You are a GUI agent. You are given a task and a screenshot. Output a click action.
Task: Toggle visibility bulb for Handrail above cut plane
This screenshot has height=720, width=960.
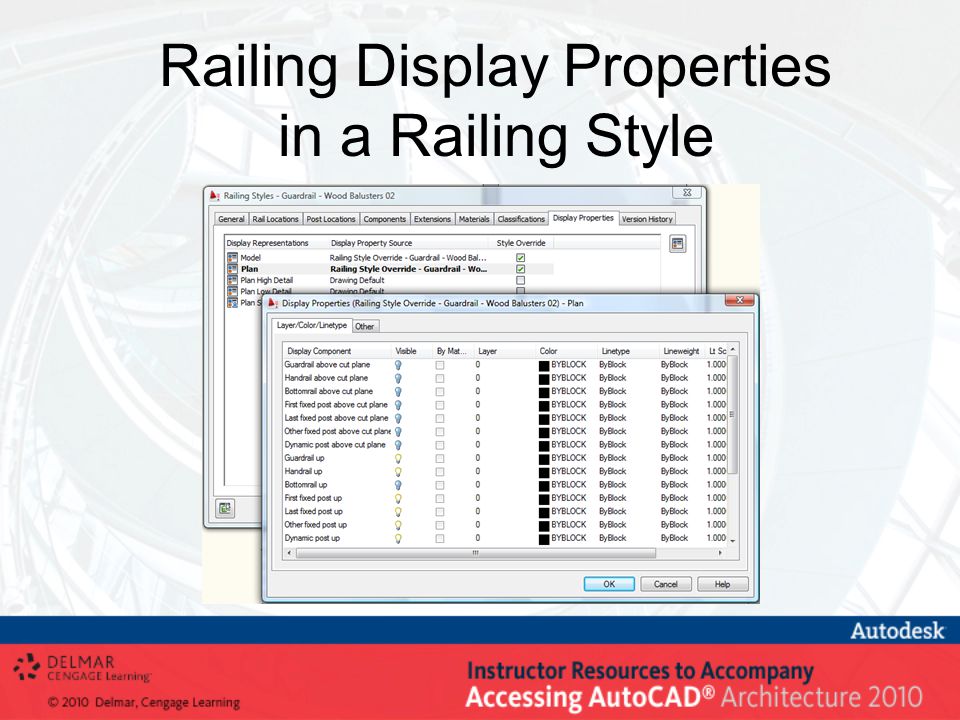point(398,378)
